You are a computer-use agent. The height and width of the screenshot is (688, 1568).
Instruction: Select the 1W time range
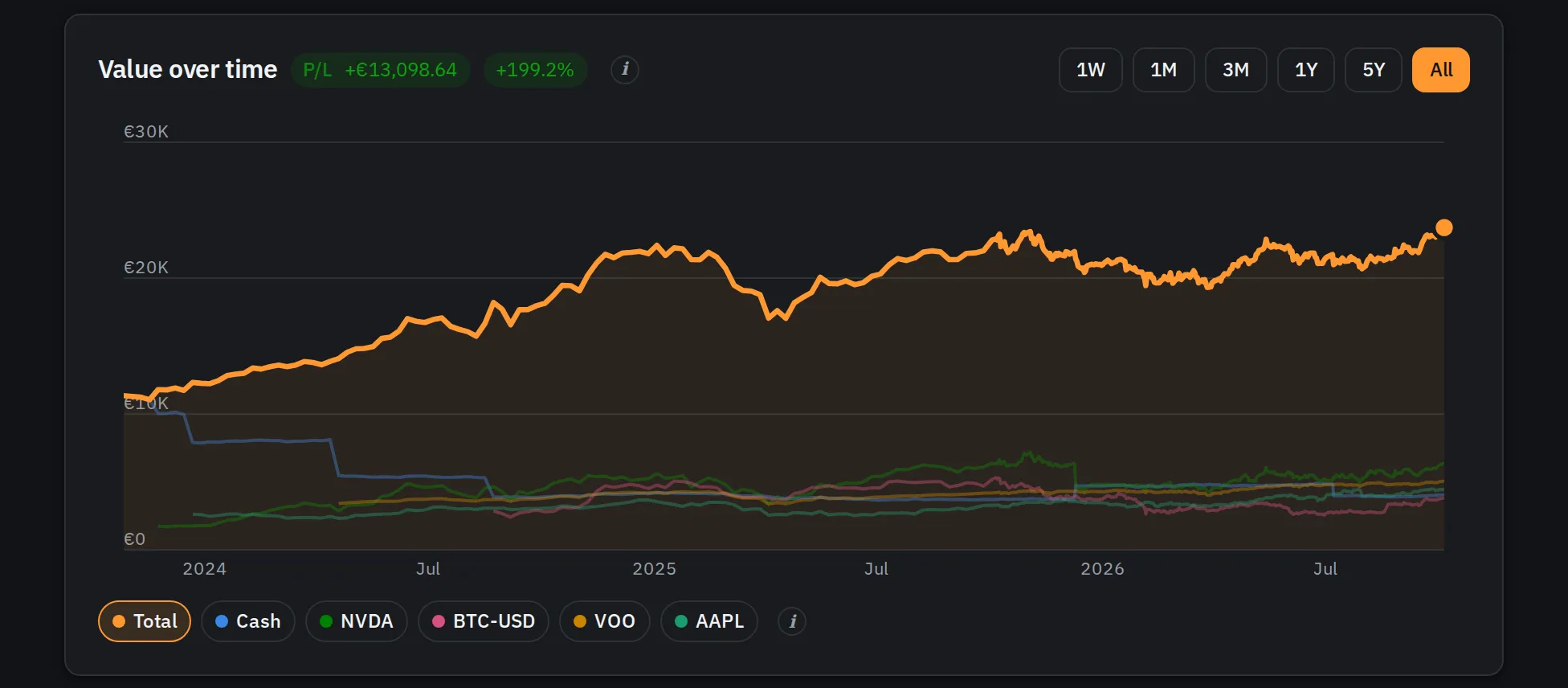[x=1091, y=70]
